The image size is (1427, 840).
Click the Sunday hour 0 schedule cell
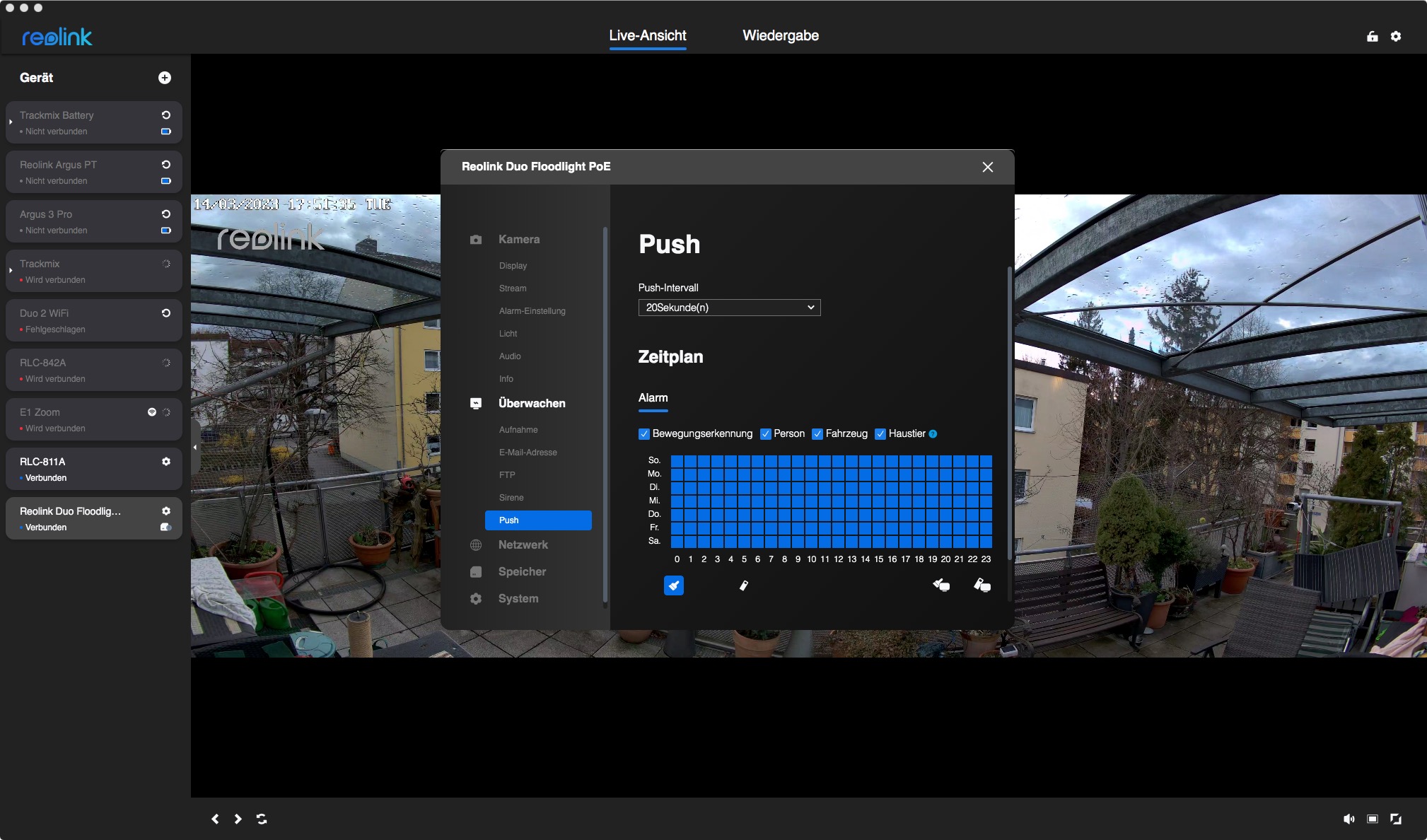[677, 461]
